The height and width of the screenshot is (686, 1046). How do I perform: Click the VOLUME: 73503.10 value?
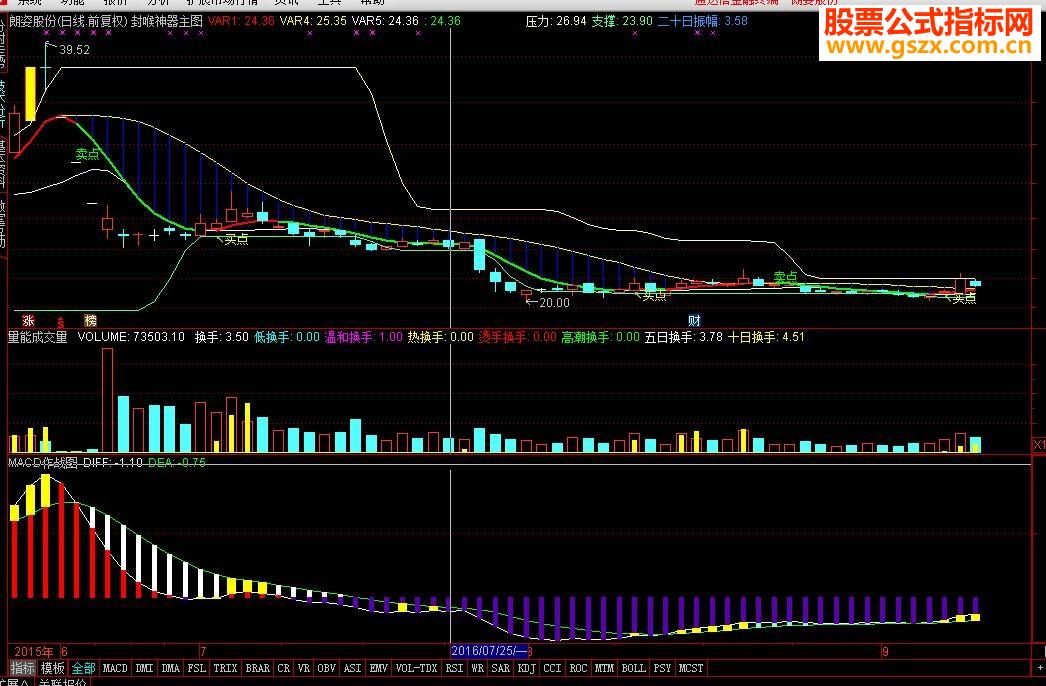click(131, 337)
